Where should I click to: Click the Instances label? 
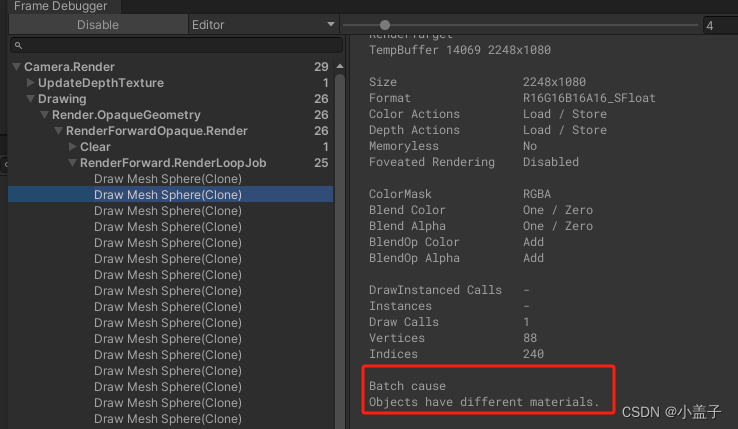pos(400,306)
